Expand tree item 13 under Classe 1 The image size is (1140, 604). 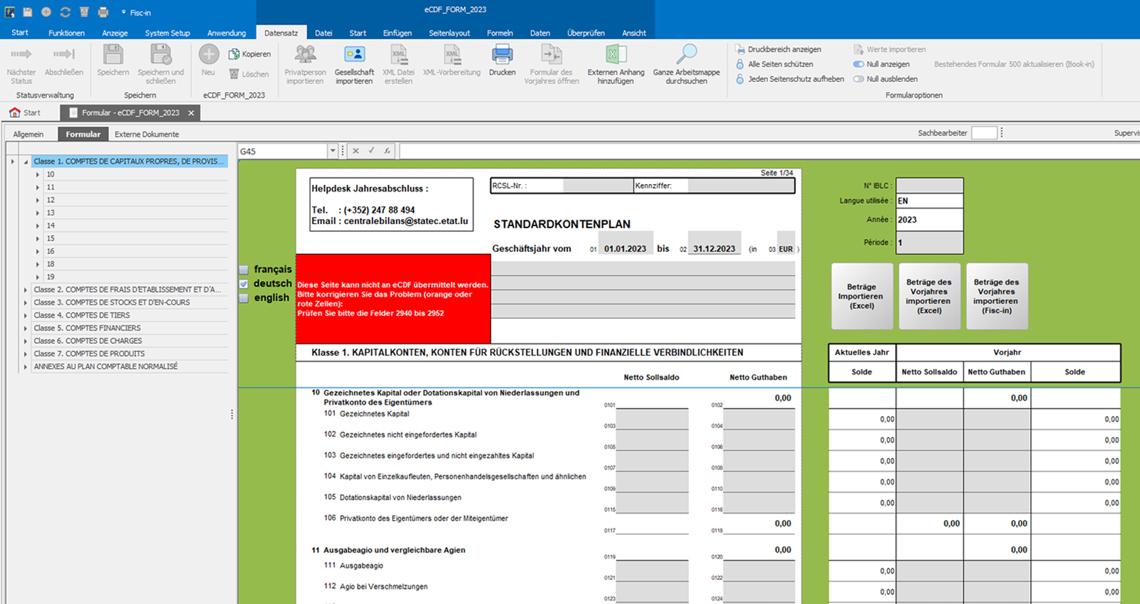pyautogui.click(x=38, y=213)
